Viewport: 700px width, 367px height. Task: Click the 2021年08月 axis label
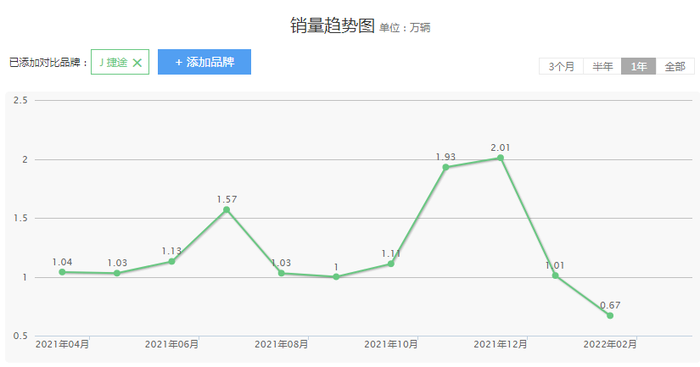pyautogui.click(x=281, y=344)
